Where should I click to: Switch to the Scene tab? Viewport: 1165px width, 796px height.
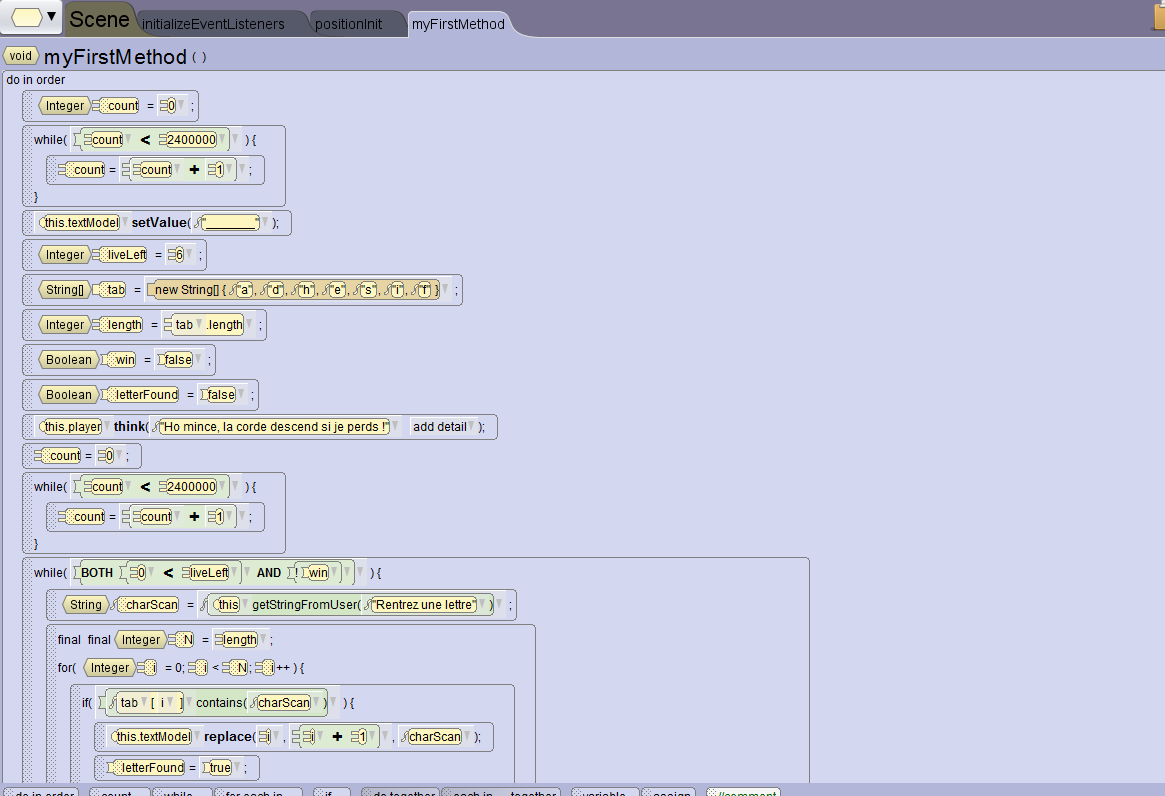click(99, 19)
